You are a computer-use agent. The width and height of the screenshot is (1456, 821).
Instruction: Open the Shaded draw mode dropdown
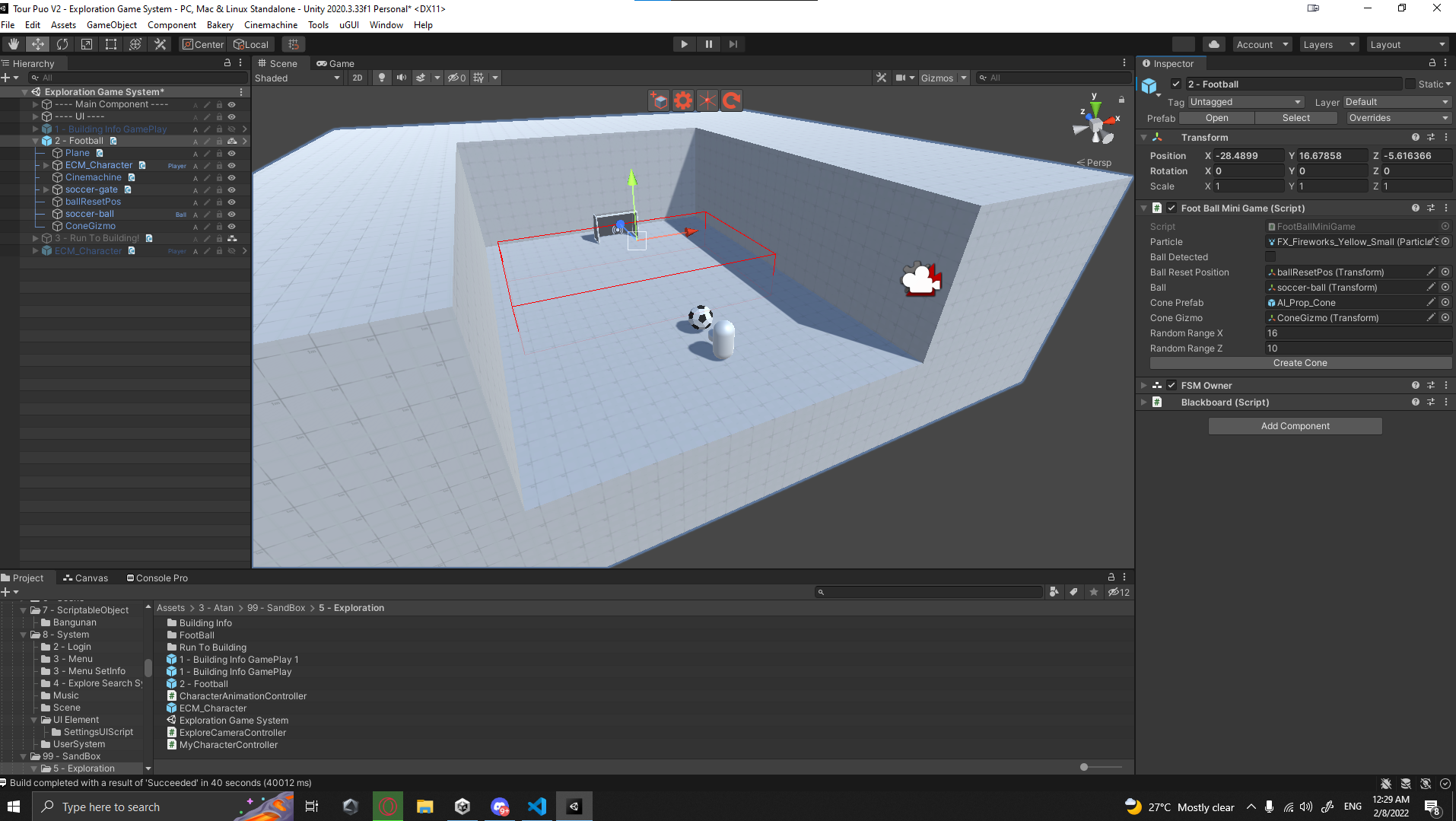[x=297, y=78]
